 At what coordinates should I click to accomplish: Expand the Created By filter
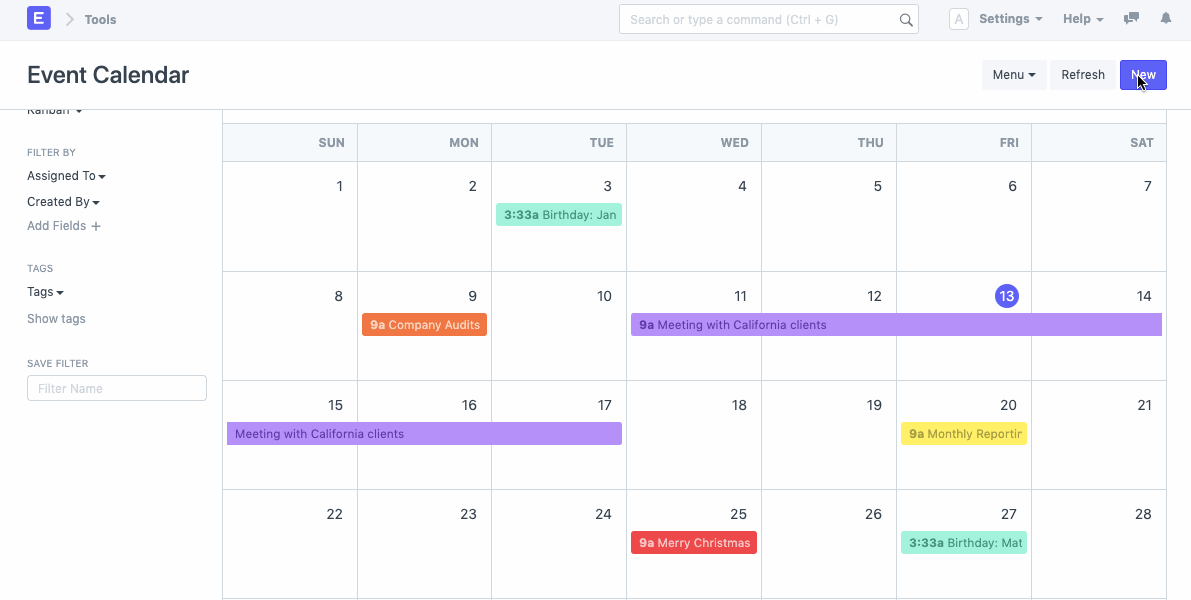pyautogui.click(x=63, y=201)
